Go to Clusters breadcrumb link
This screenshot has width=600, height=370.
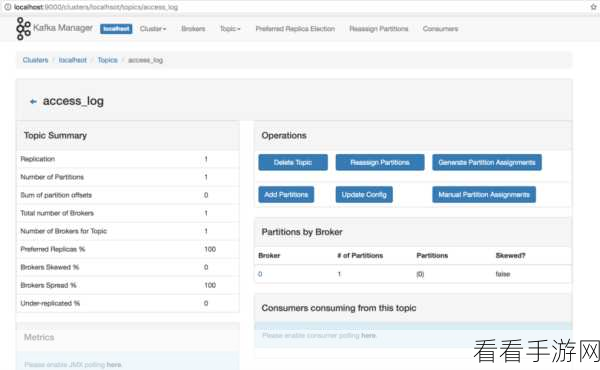click(x=35, y=60)
